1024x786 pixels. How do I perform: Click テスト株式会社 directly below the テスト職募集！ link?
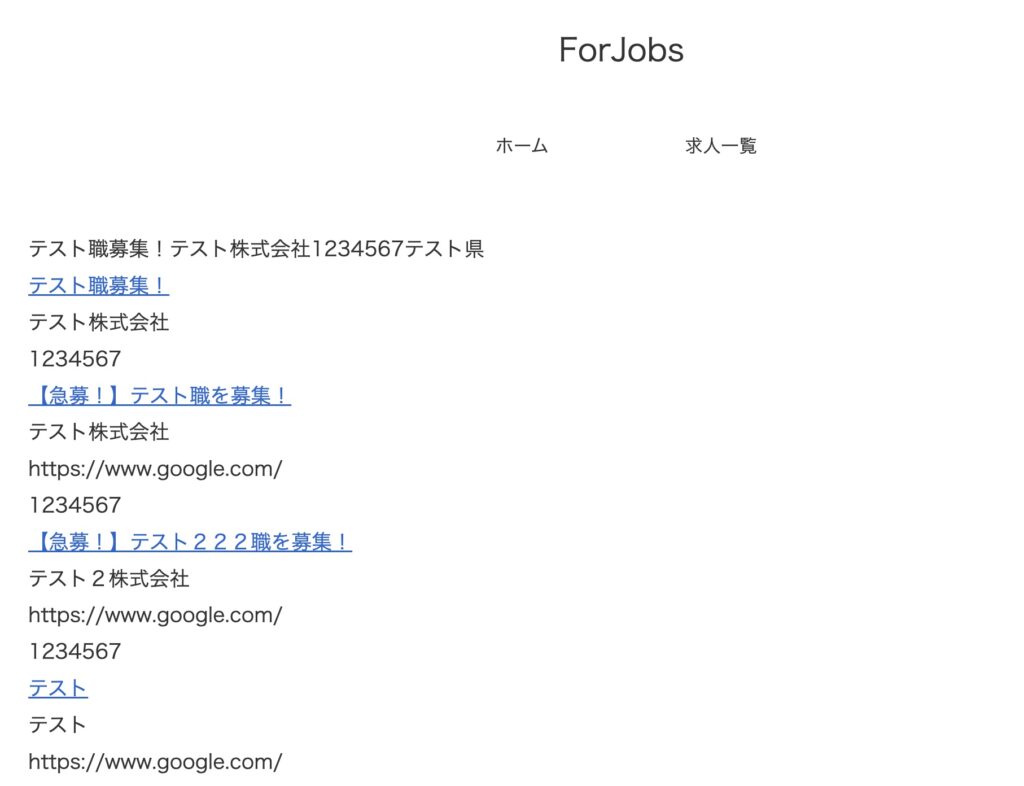(98, 323)
